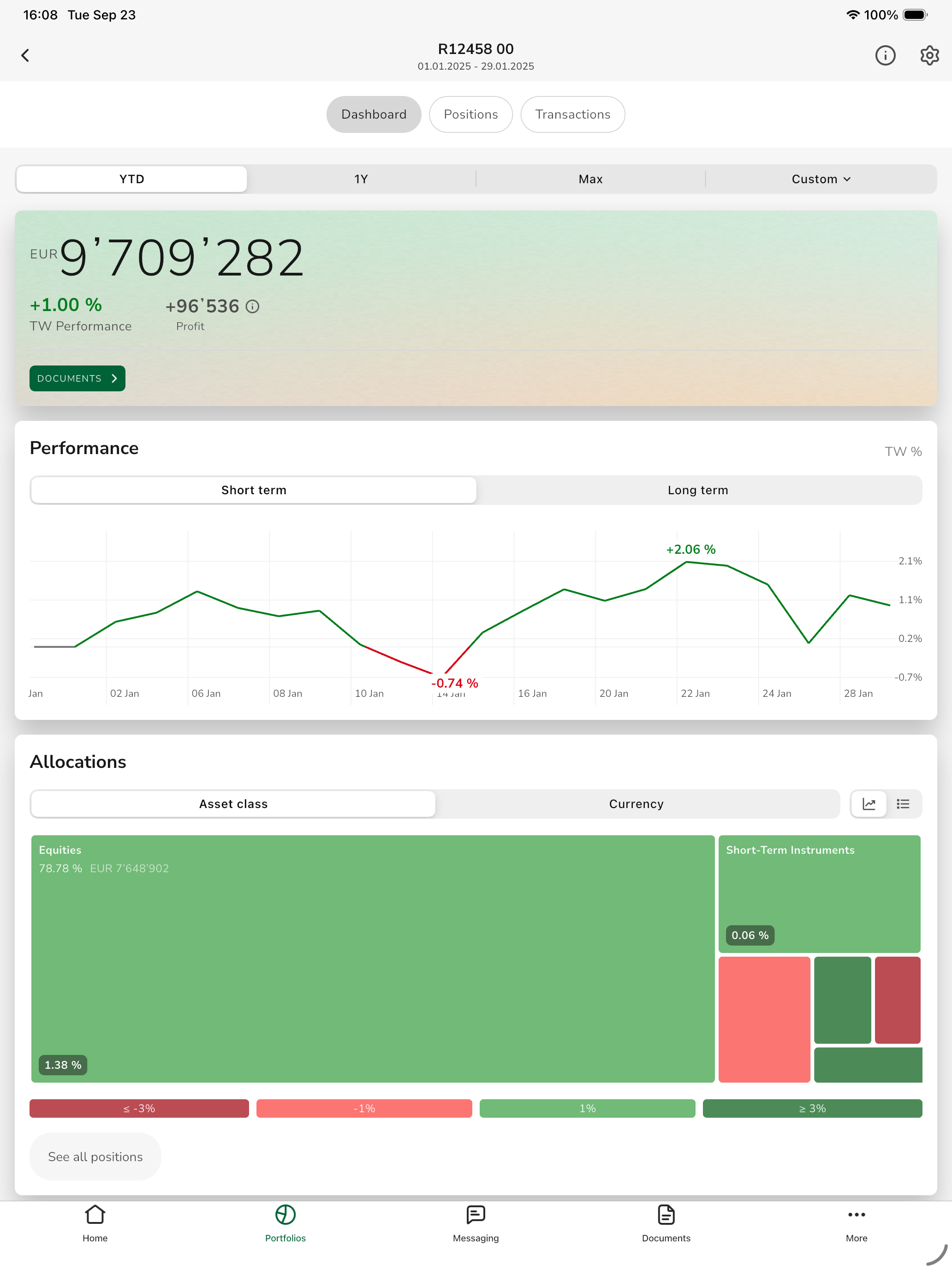
Task: Expand the Custom date range dropdown
Action: (x=821, y=179)
